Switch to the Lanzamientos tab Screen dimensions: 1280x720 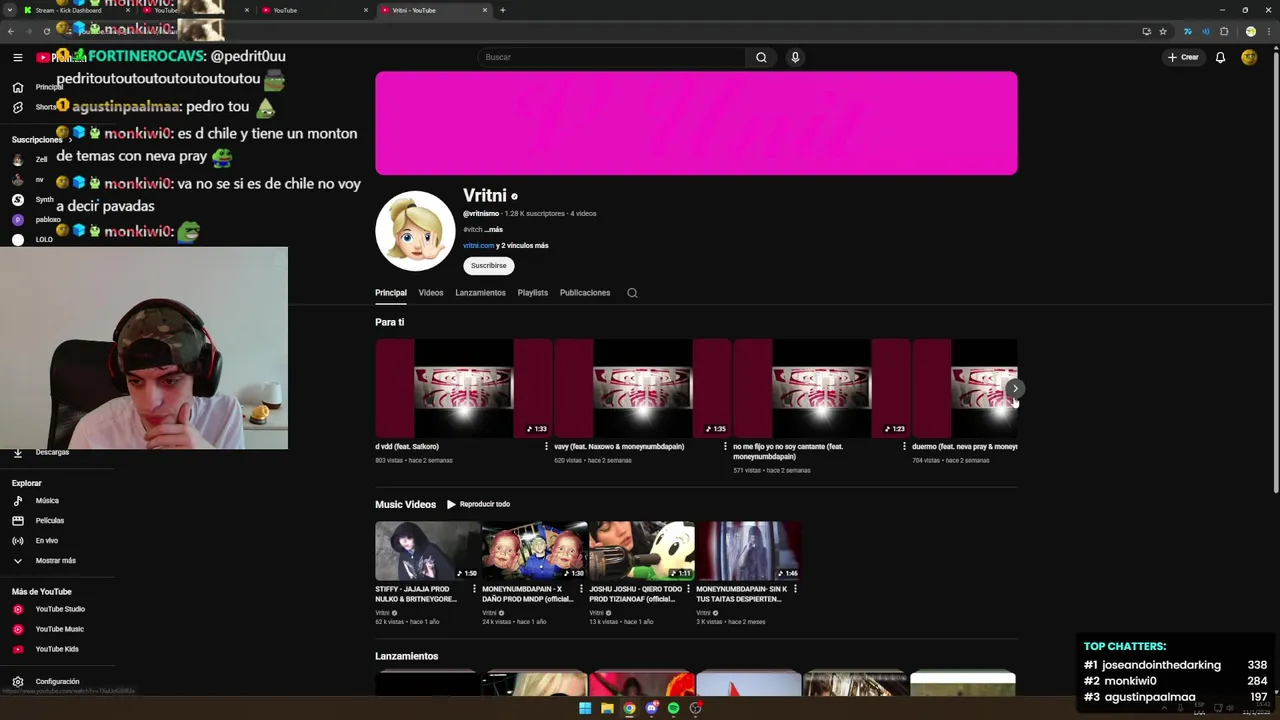pos(480,293)
